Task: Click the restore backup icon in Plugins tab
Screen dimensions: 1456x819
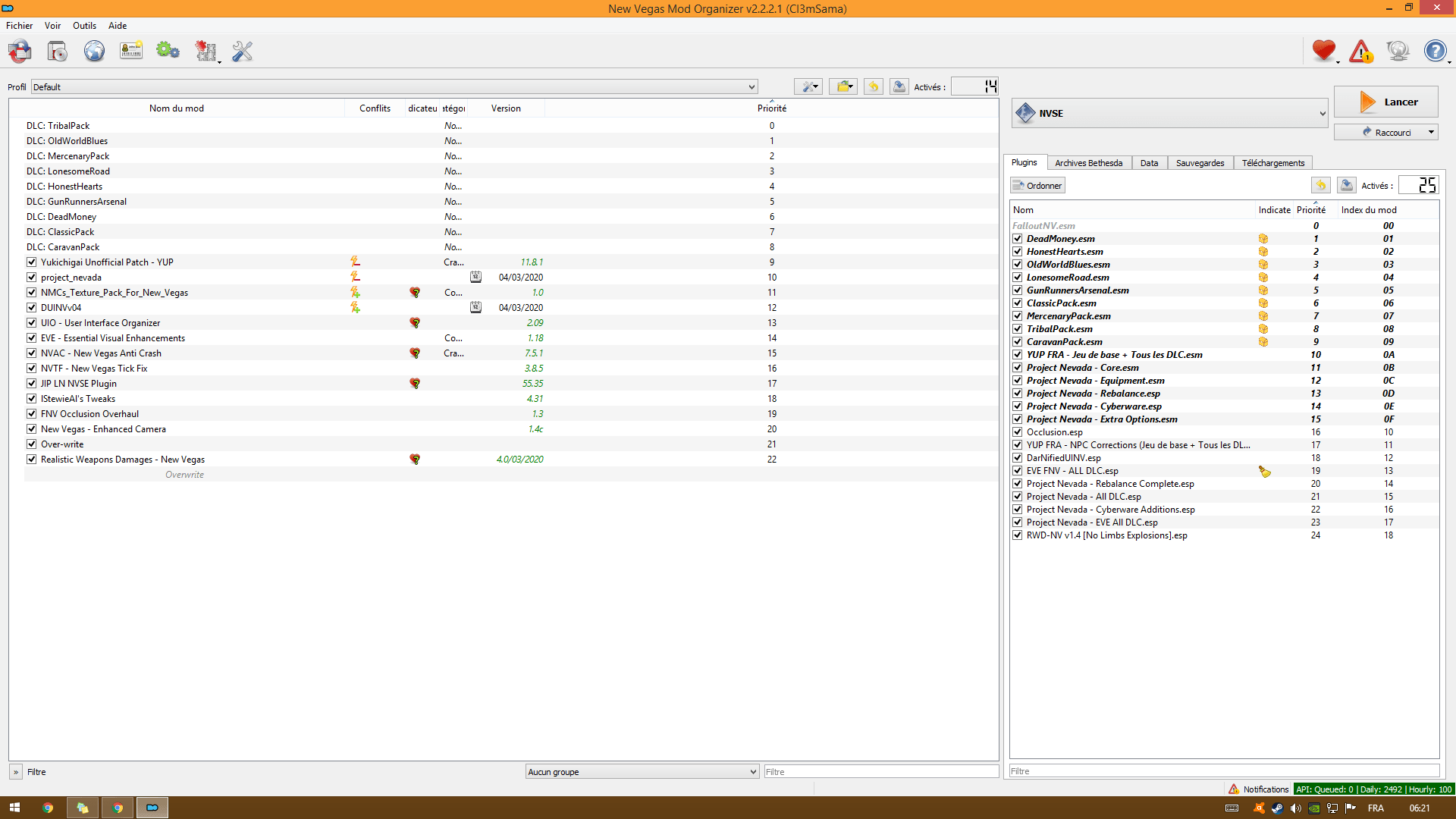Action: [1321, 185]
